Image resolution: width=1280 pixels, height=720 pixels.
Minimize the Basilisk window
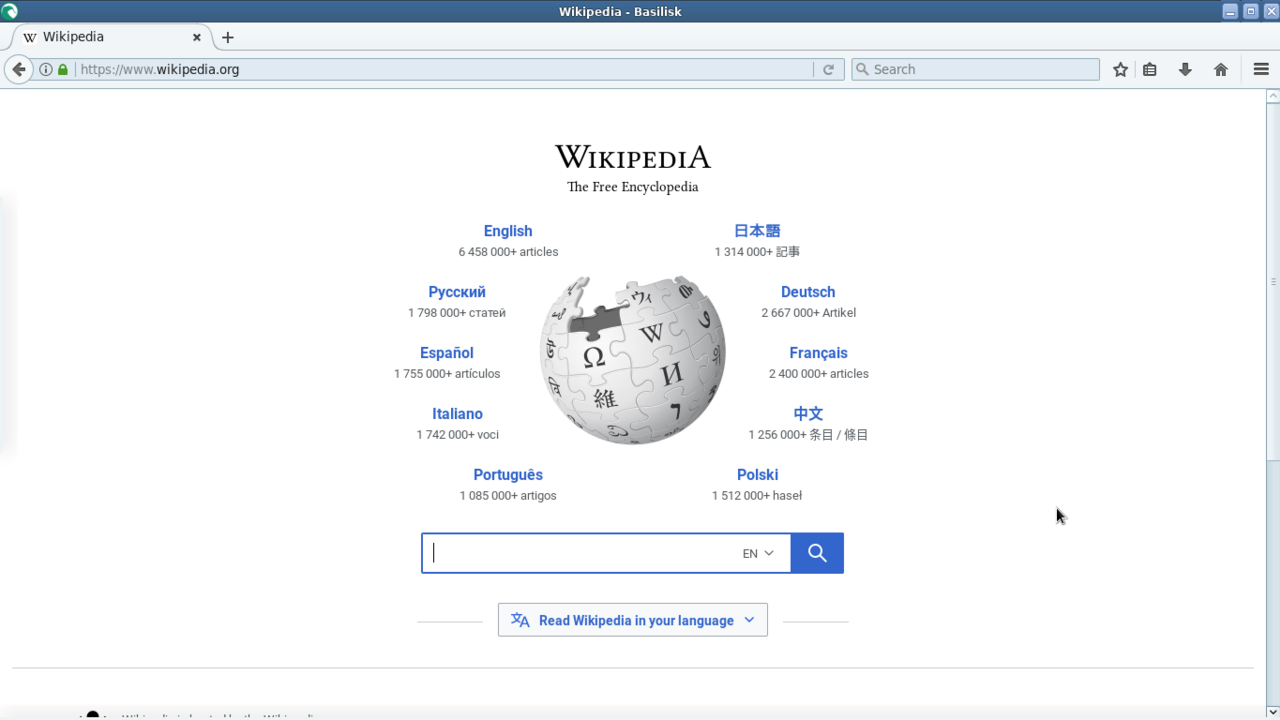[1230, 11]
